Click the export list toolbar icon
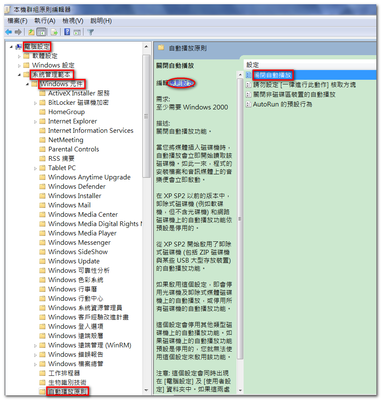Viewport: 381px width, 400px height. [54, 32]
